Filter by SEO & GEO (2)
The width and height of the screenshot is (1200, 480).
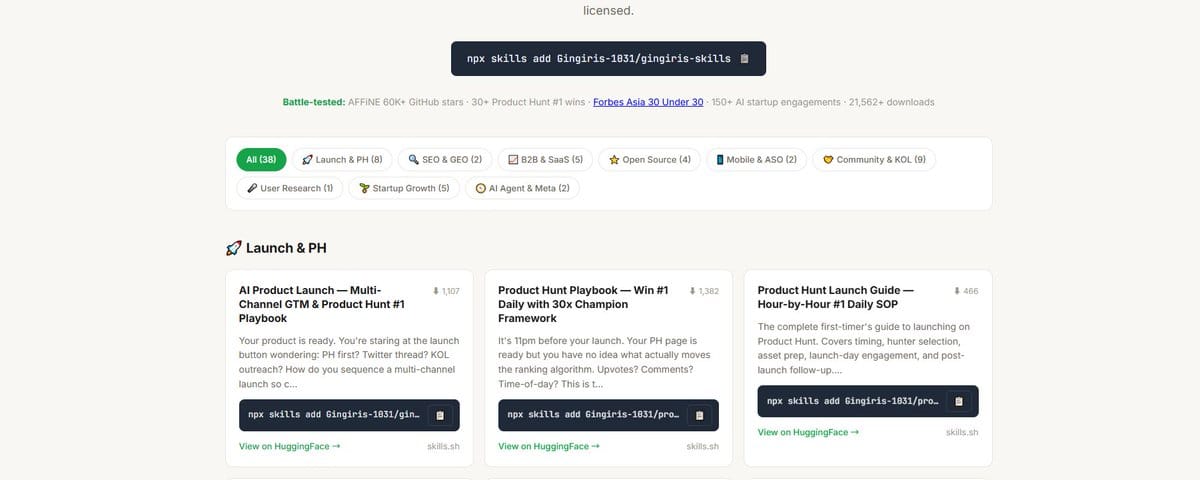pyautogui.click(x=444, y=159)
